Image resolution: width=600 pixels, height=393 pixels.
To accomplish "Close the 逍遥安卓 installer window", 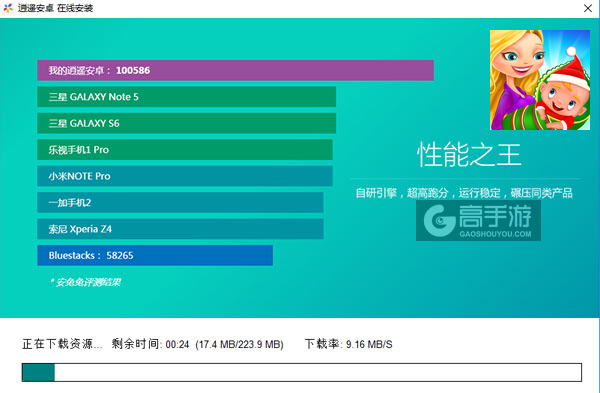I will [x=588, y=8].
